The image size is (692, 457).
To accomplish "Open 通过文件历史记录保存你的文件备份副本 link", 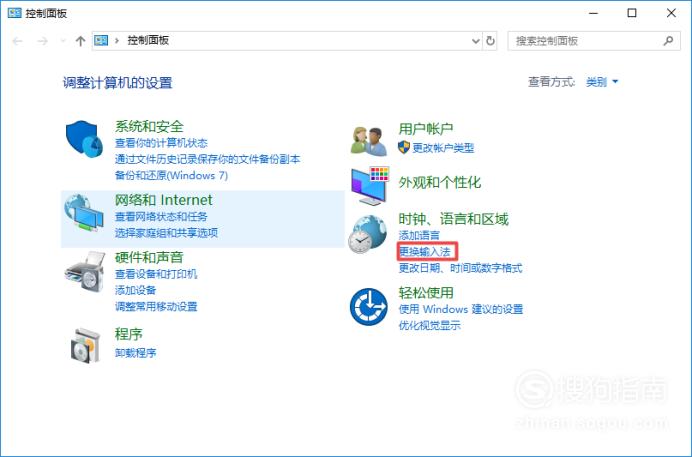I will click(207, 159).
